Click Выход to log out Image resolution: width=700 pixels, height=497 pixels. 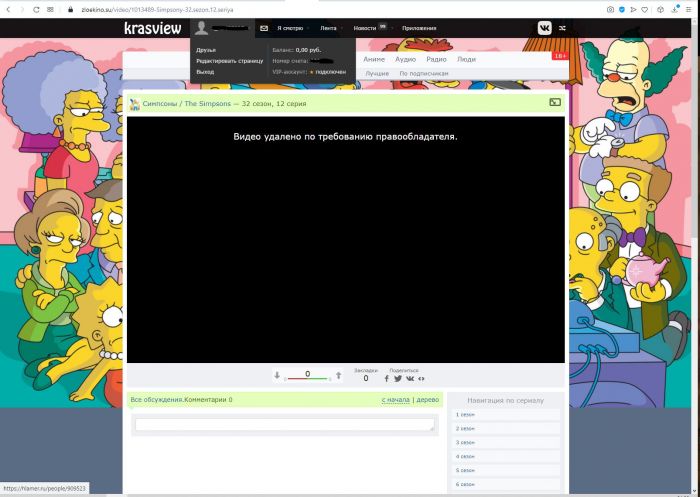(x=205, y=71)
